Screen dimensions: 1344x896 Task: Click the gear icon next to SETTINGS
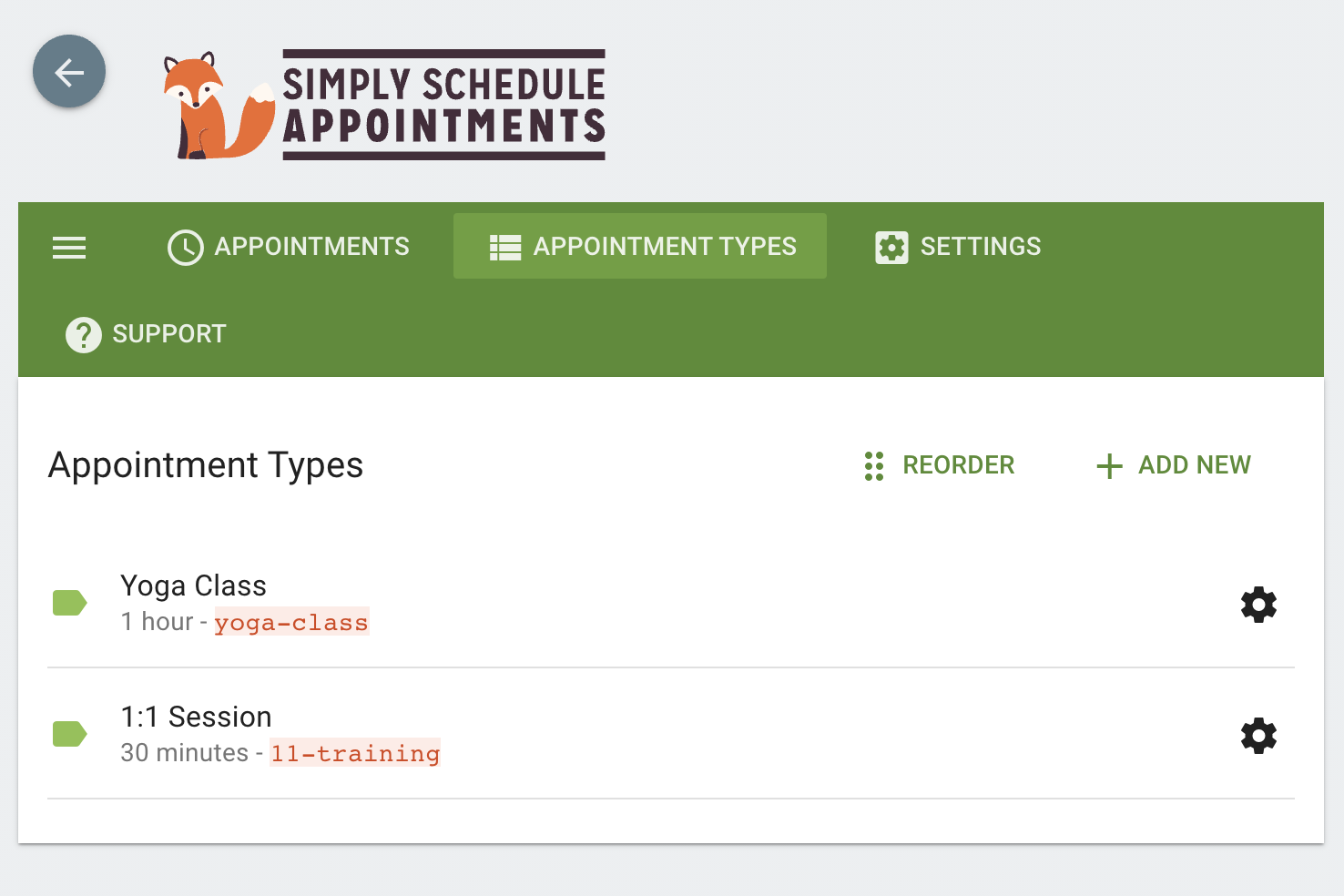pyautogui.click(x=891, y=247)
